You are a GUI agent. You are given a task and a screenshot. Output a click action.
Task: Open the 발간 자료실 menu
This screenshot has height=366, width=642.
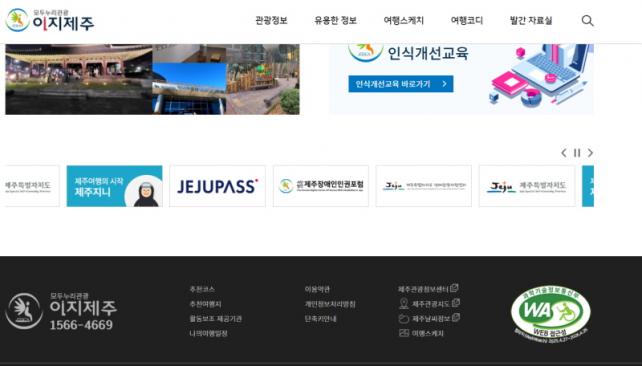tap(531, 20)
